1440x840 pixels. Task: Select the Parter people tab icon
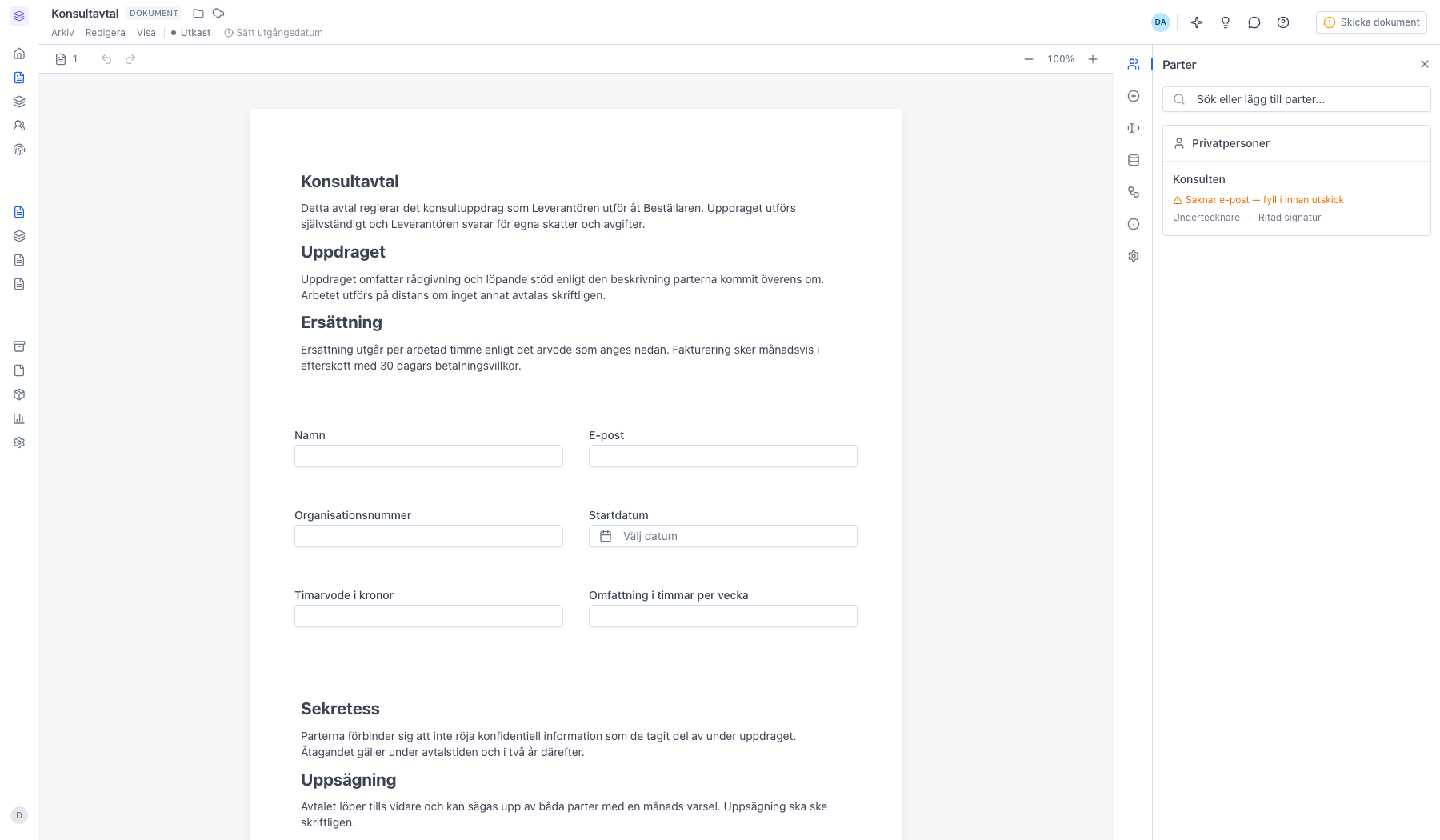click(x=1134, y=64)
